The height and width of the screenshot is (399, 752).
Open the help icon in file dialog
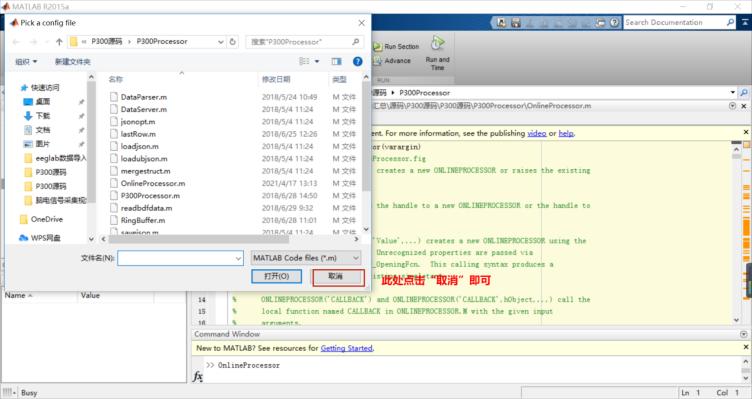(x=357, y=61)
